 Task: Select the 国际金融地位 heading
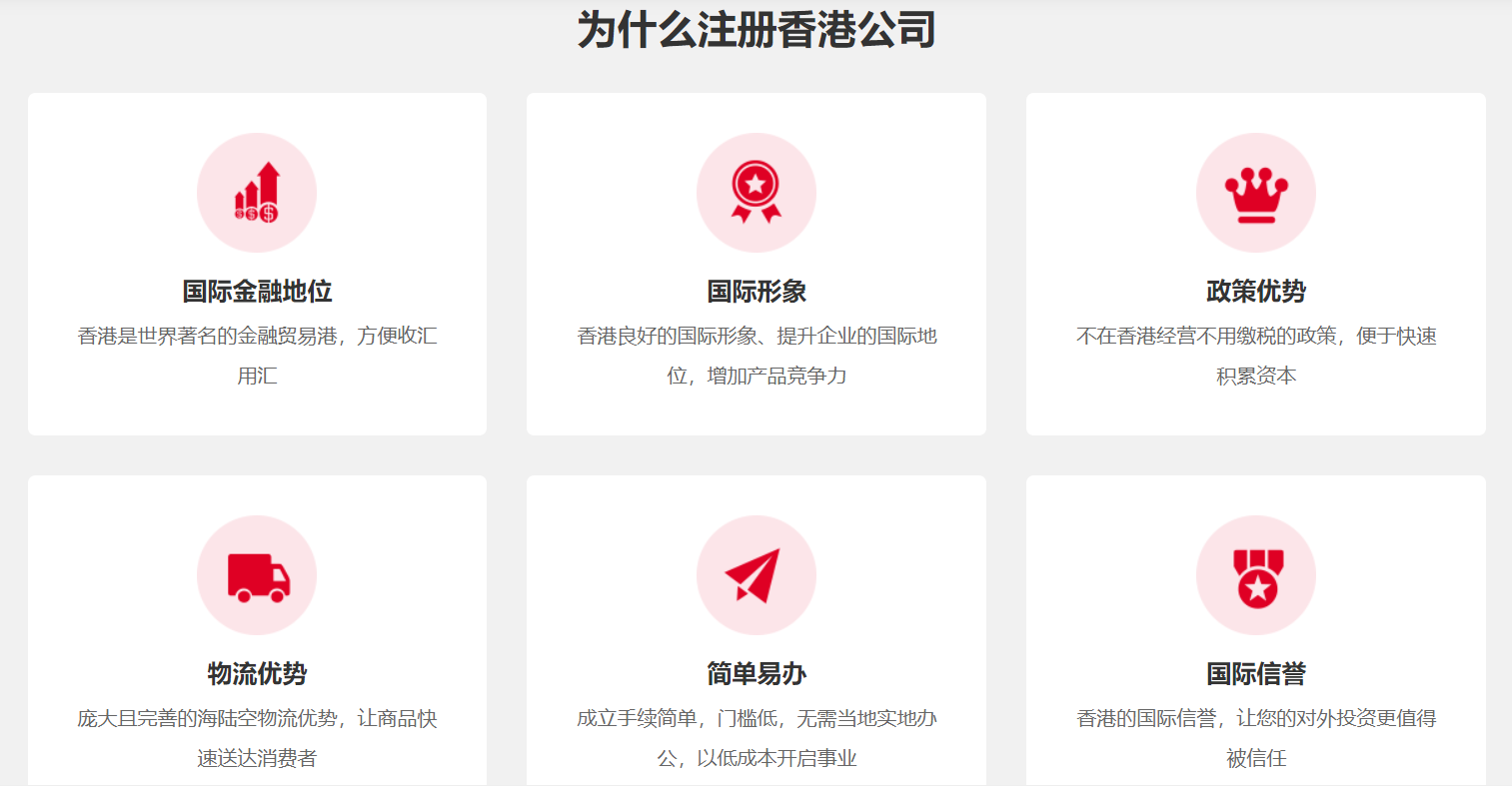[257, 292]
